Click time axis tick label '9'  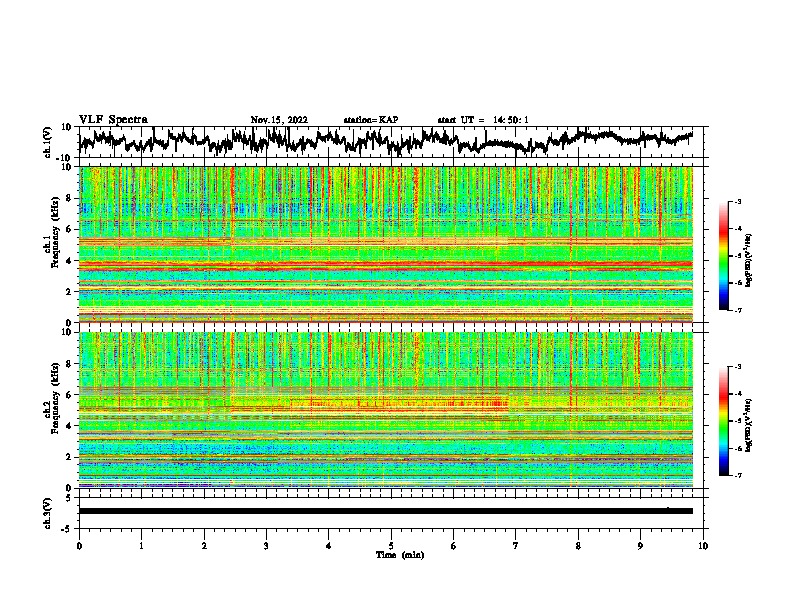point(640,546)
